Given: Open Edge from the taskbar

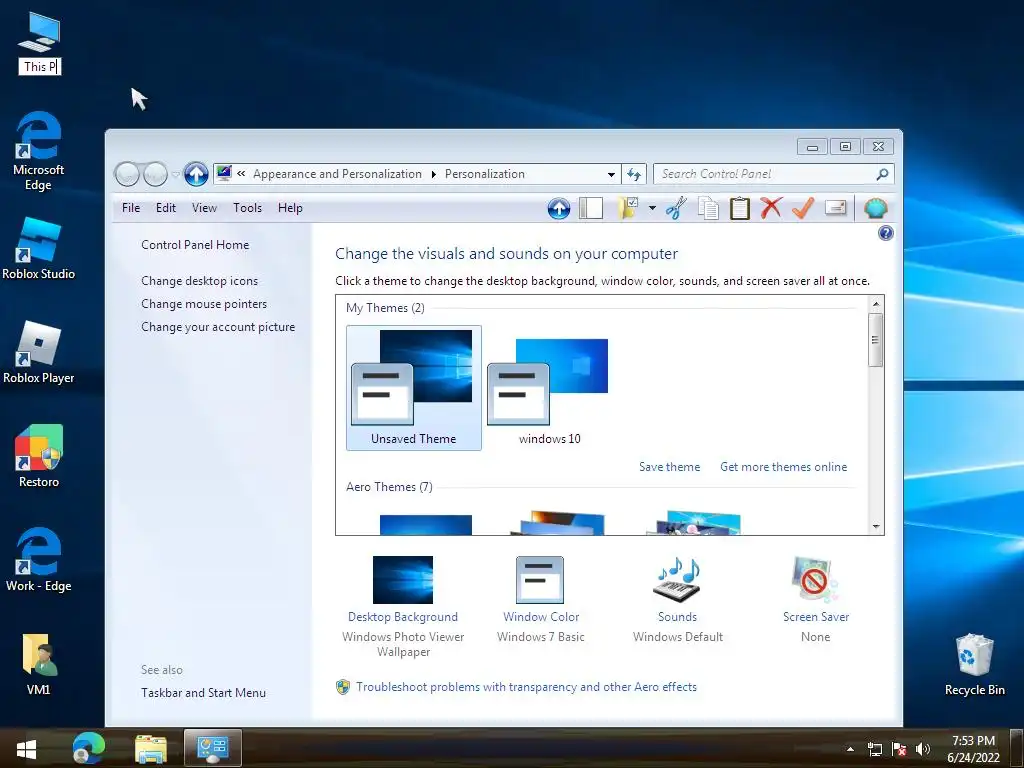Looking at the screenshot, I should pos(88,748).
